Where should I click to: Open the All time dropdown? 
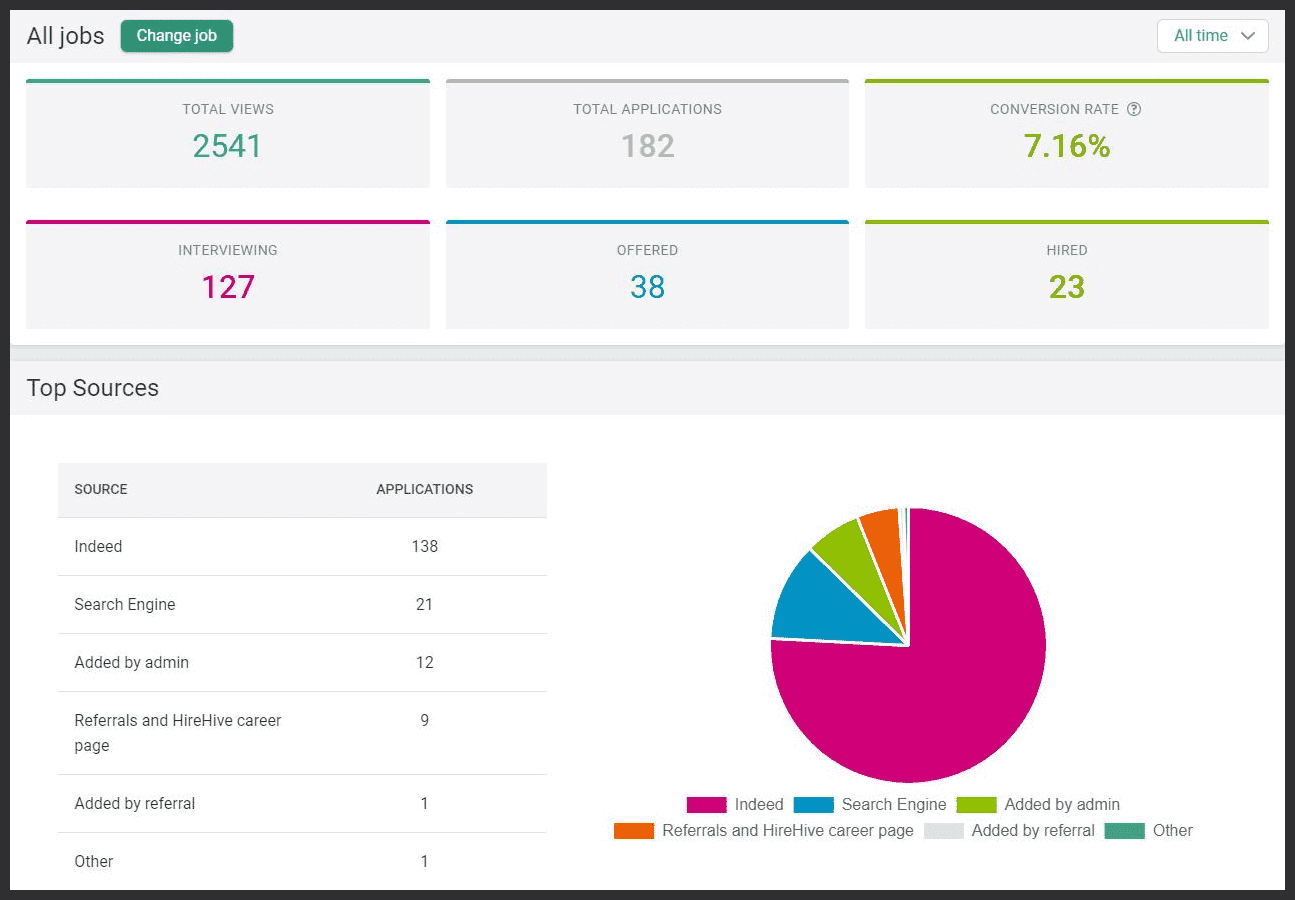(1212, 36)
